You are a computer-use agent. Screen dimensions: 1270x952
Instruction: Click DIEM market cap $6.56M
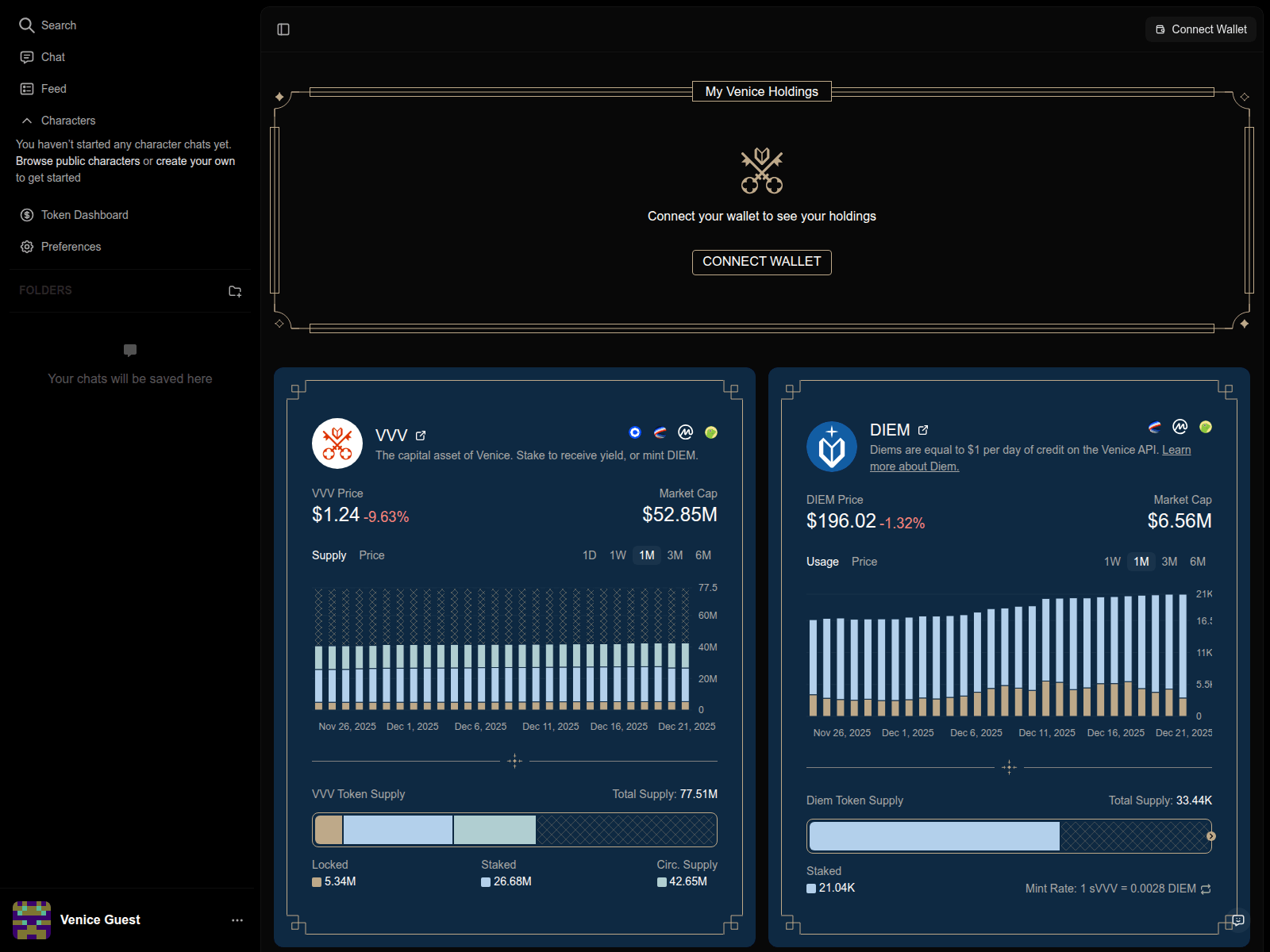coord(1180,521)
